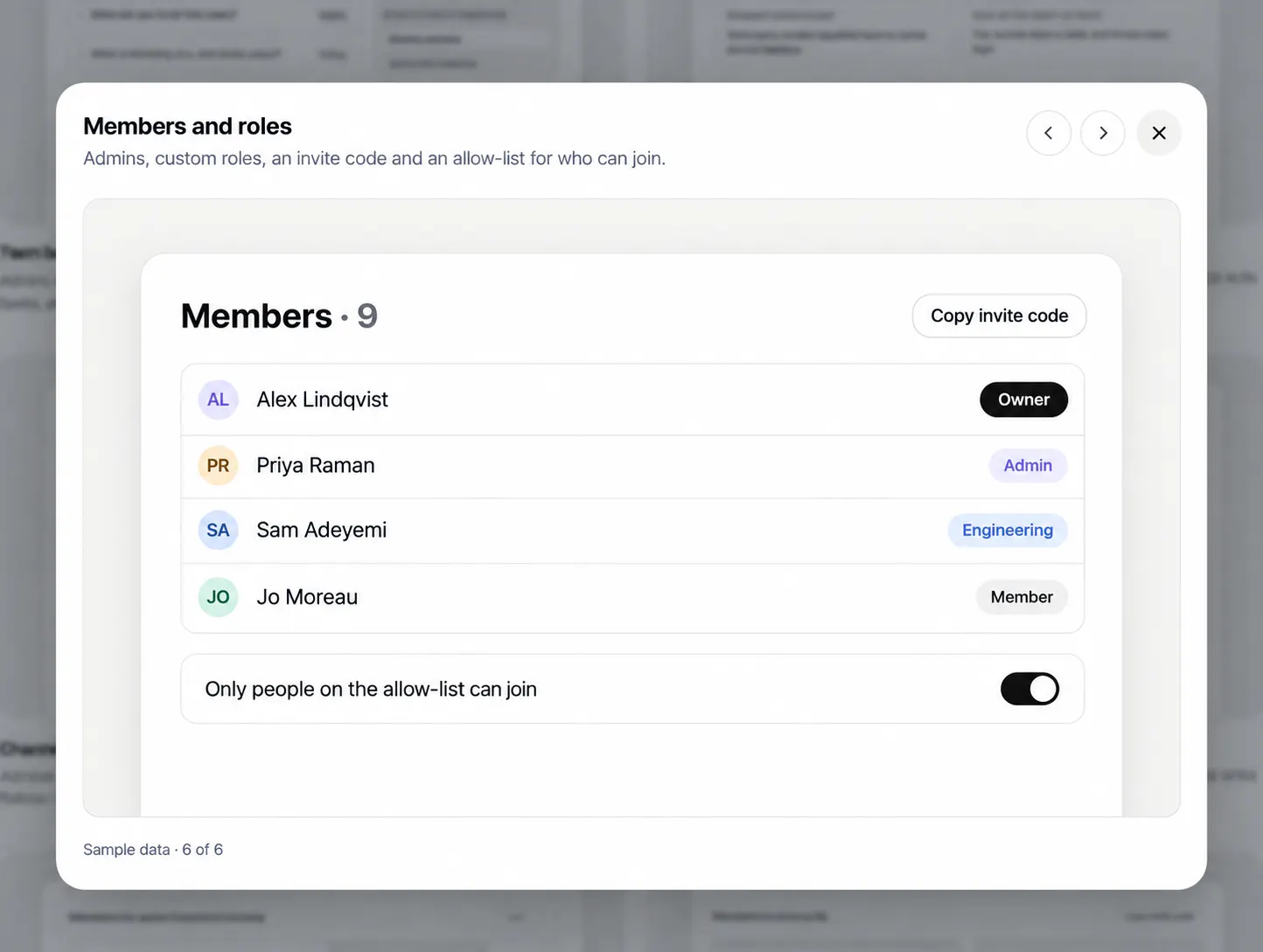Click the Members and roles dialog title
This screenshot has height=952, width=1263.
pyautogui.click(x=187, y=126)
